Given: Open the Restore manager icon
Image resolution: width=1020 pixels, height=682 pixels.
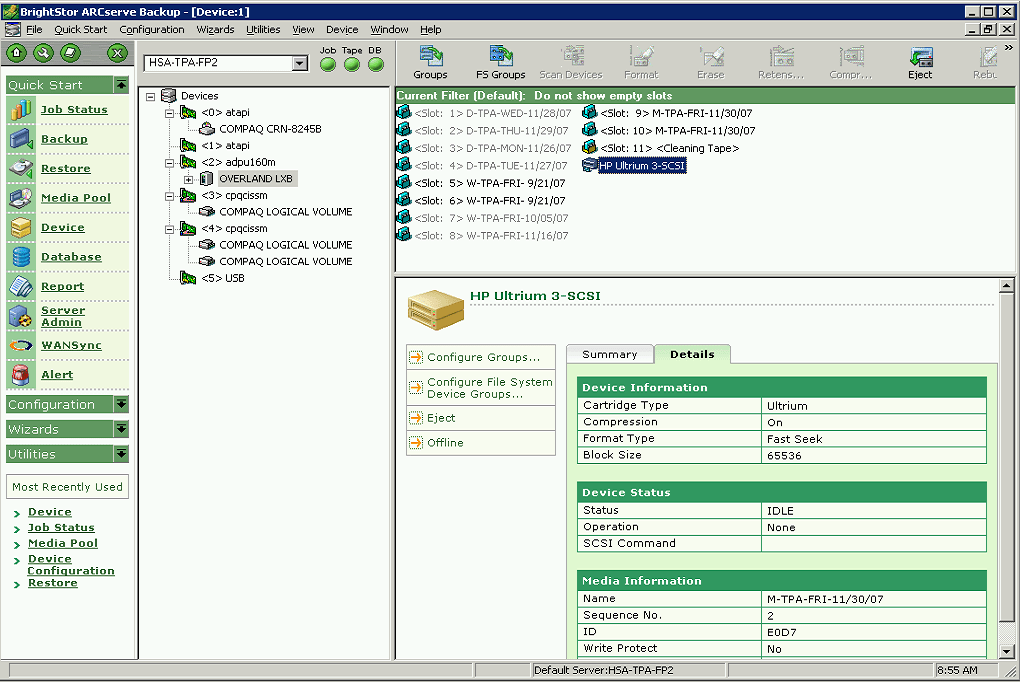Looking at the screenshot, I should 67,168.
